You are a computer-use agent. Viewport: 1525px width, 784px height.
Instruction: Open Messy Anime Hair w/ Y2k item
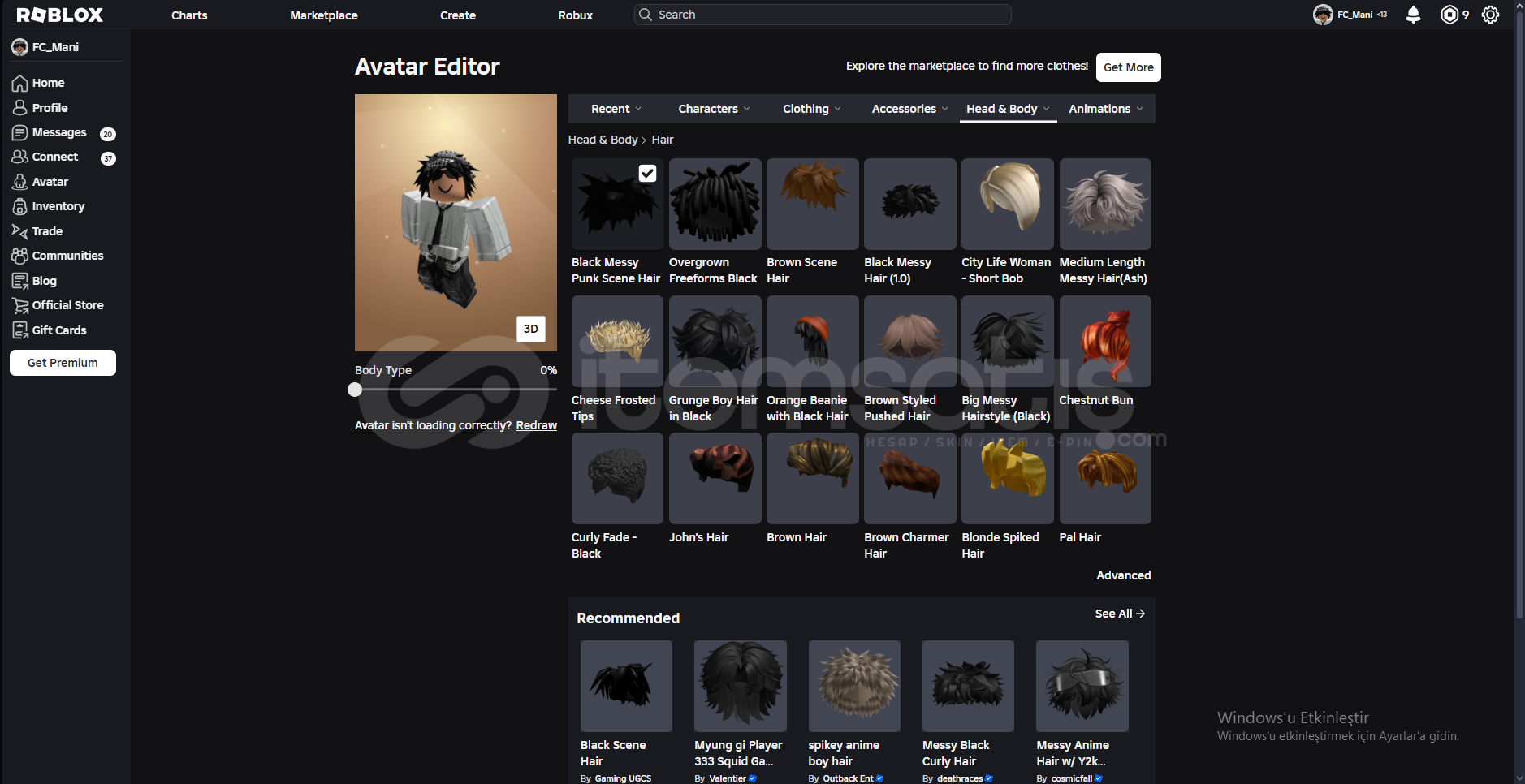(1082, 687)
